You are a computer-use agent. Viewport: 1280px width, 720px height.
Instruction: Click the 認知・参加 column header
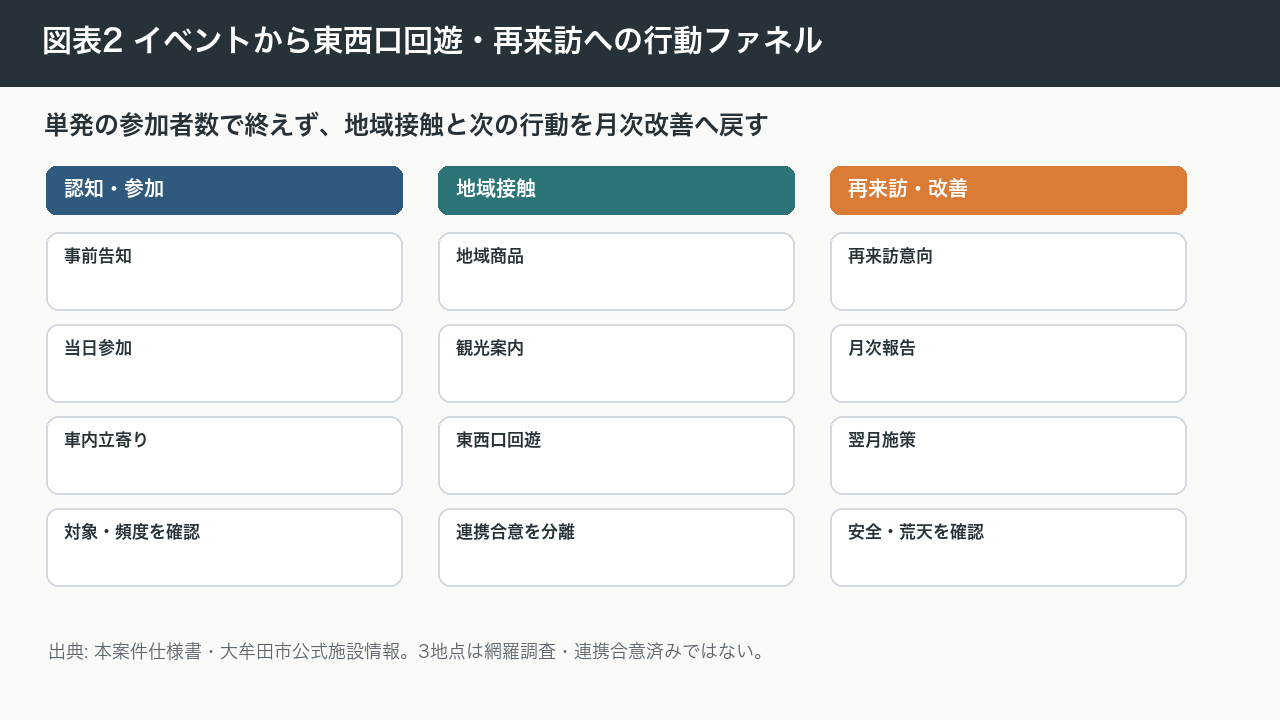tap(224, 190)
